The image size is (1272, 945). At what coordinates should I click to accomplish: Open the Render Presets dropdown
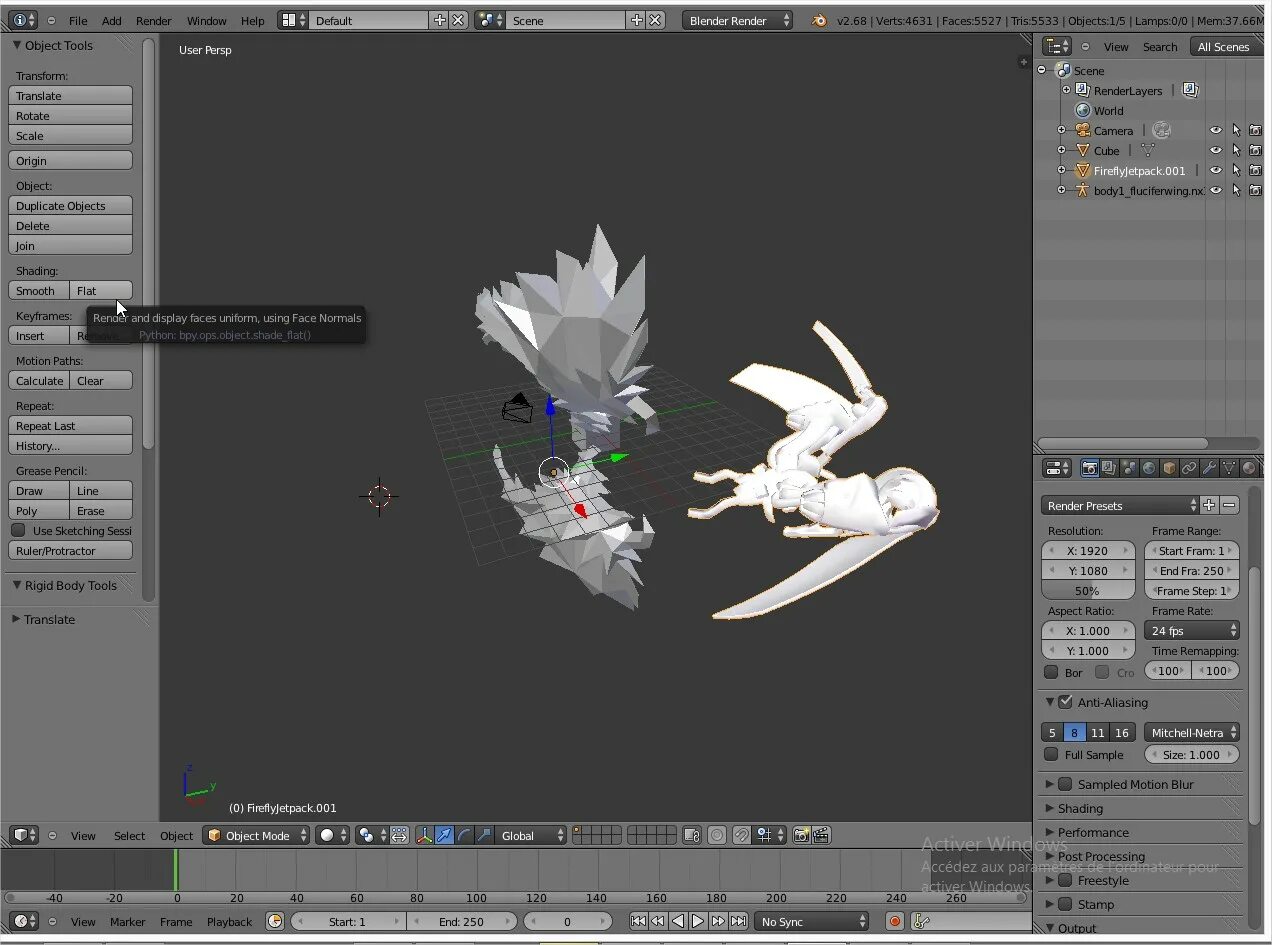tap(1120, 505)
